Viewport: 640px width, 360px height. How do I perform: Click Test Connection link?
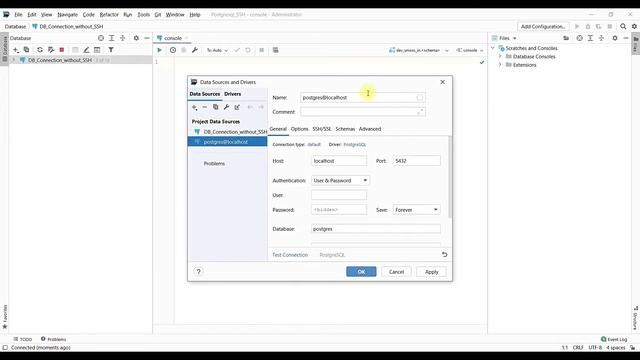pos(290,255)
